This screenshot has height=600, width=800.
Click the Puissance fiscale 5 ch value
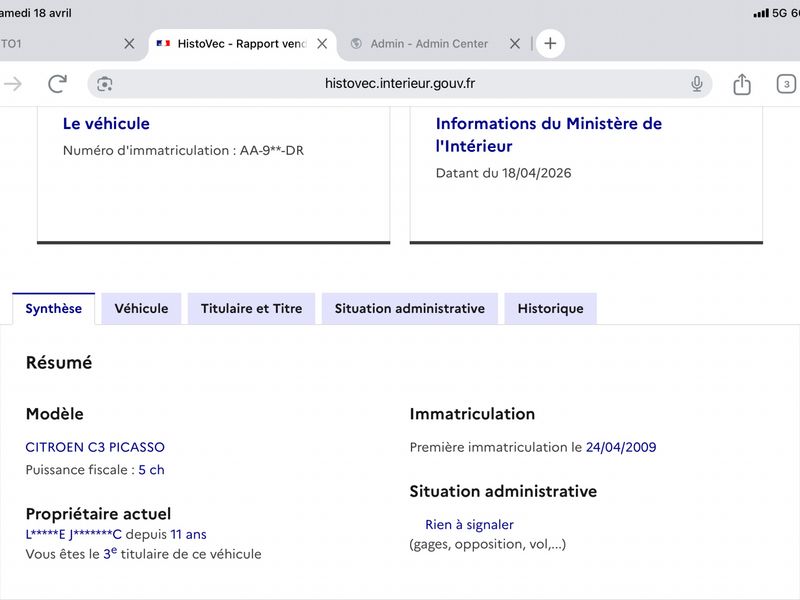click(x=152, y=469)
